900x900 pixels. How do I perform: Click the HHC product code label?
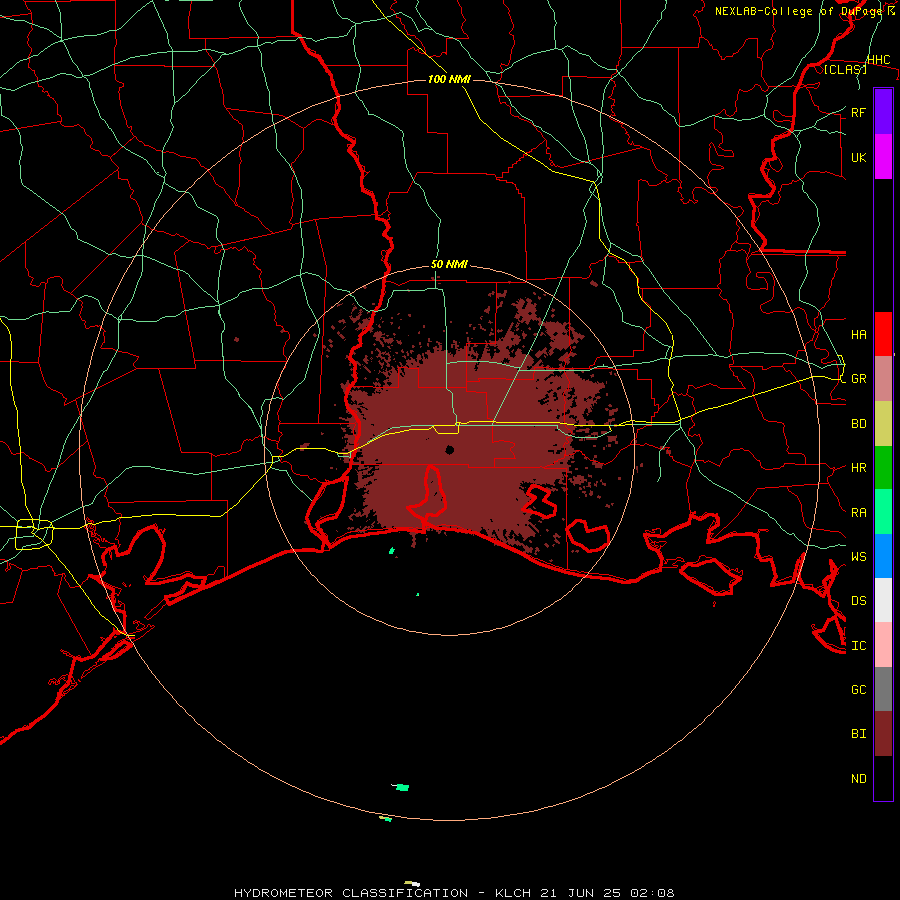[878, 60]
